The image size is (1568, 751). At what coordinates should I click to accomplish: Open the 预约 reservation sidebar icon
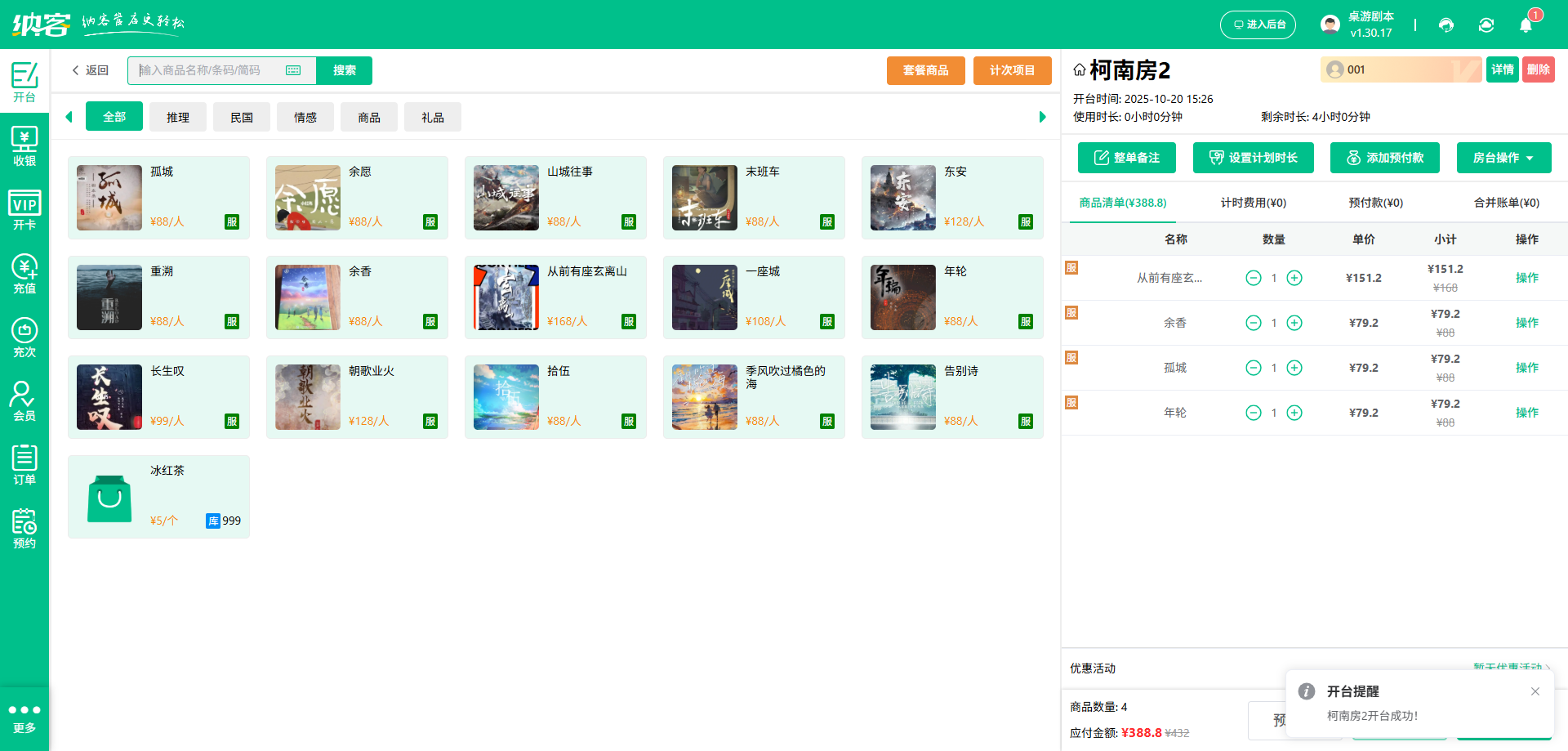click(x=24, y=528)
